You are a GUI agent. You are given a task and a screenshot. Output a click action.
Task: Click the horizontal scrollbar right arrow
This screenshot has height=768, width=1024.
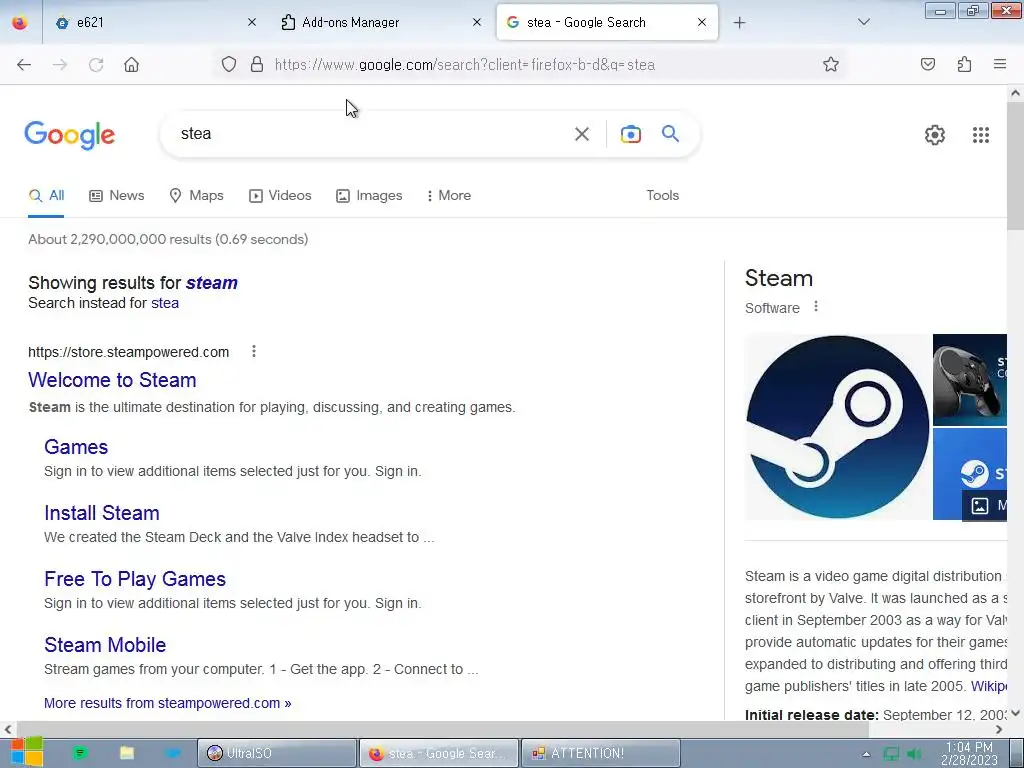tap(999, 729)
